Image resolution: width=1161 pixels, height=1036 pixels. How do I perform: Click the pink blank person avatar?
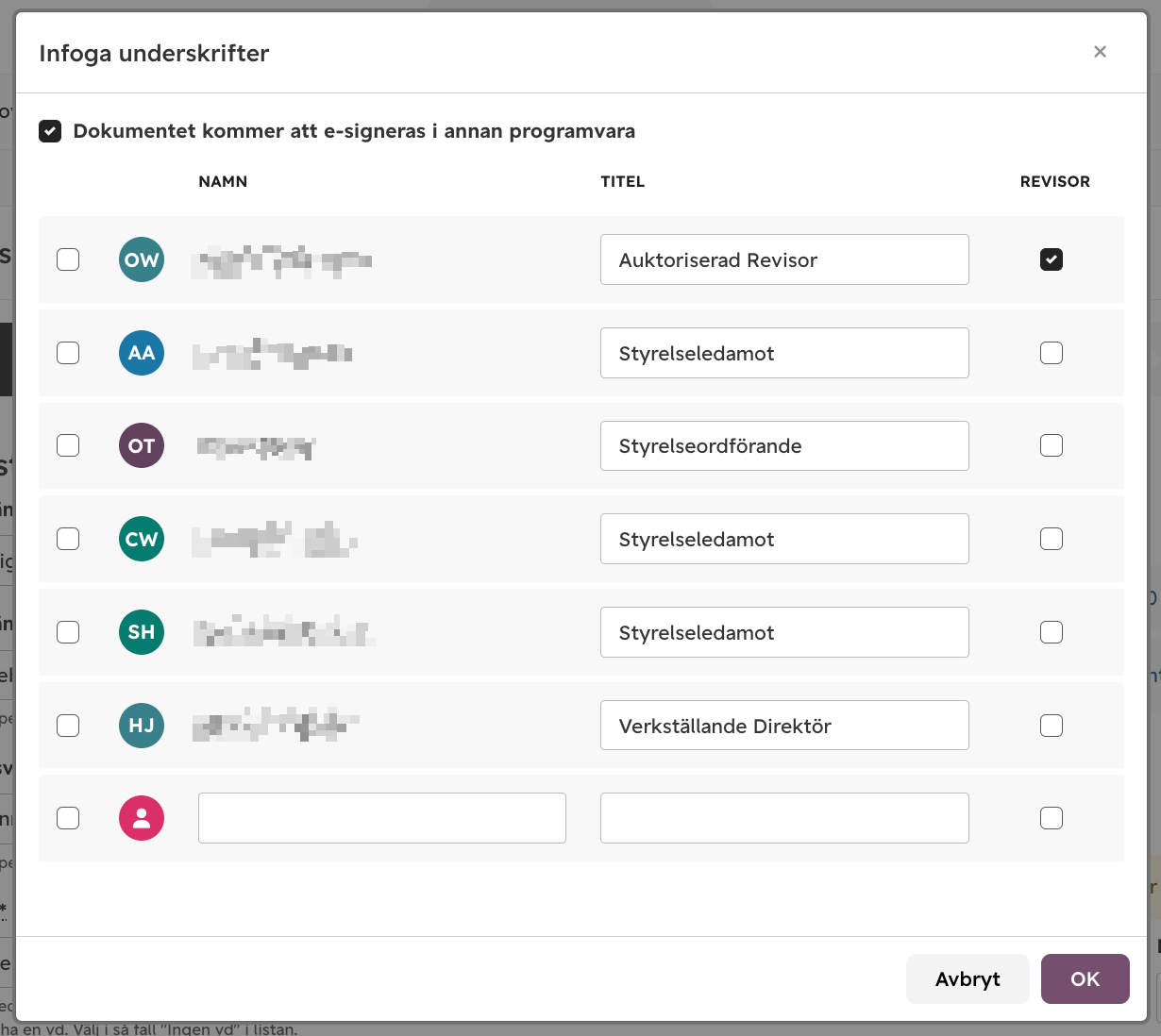click(142, 818)
